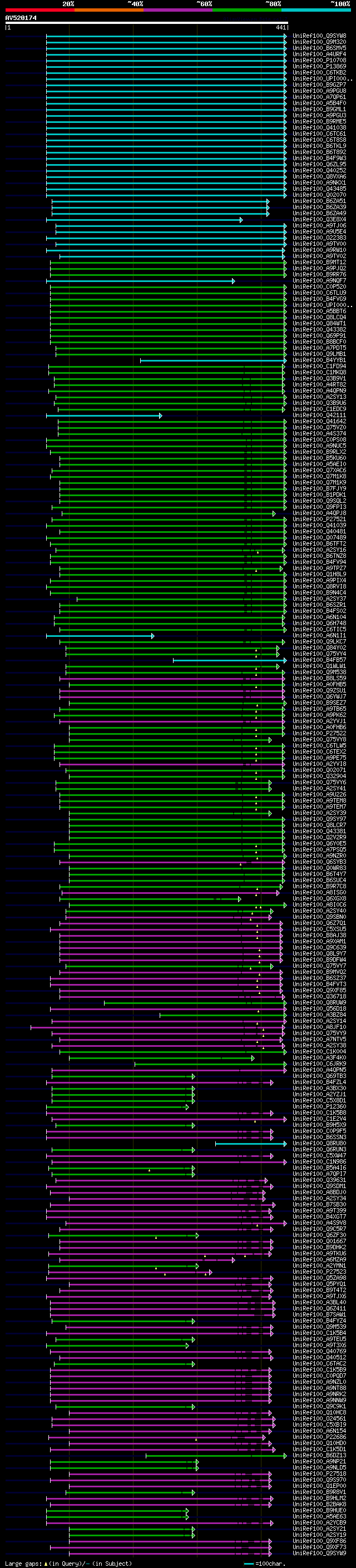Select the UniRef100_Q9M539 label
The height and width of the screenshot is (1568, 356).
pos(319,1327)
